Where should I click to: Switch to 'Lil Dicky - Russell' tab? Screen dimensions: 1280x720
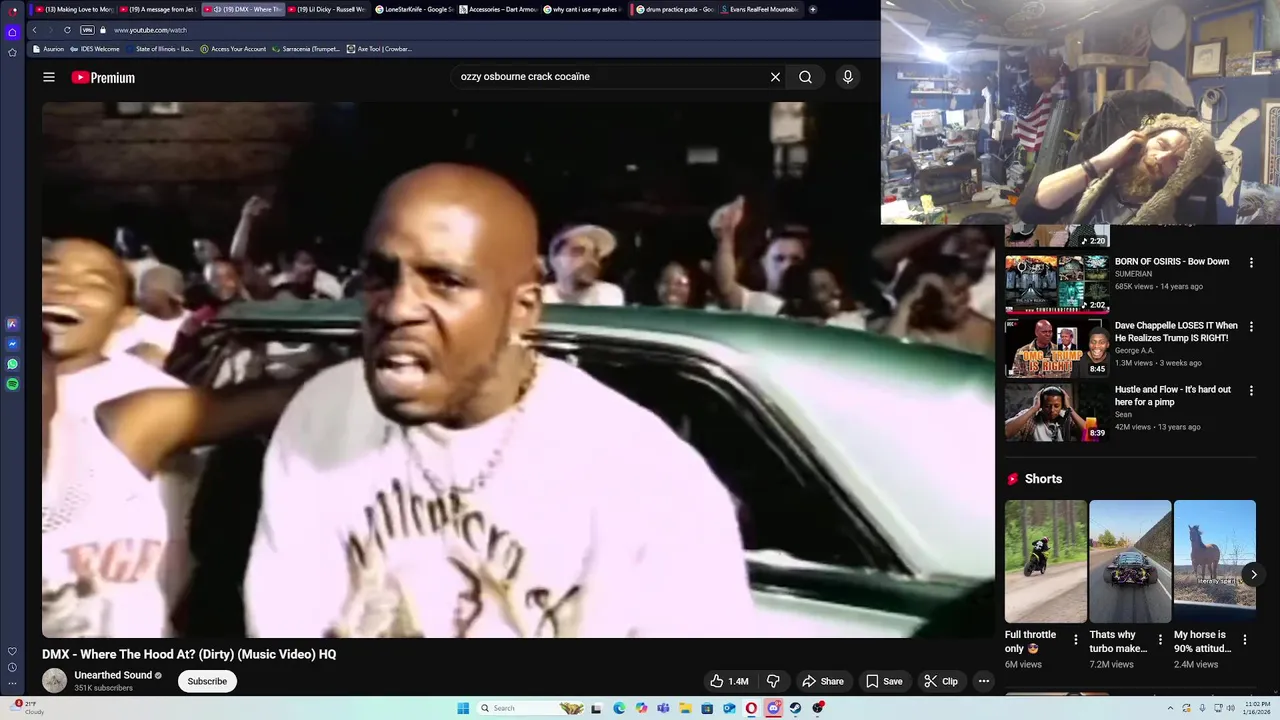328,9
